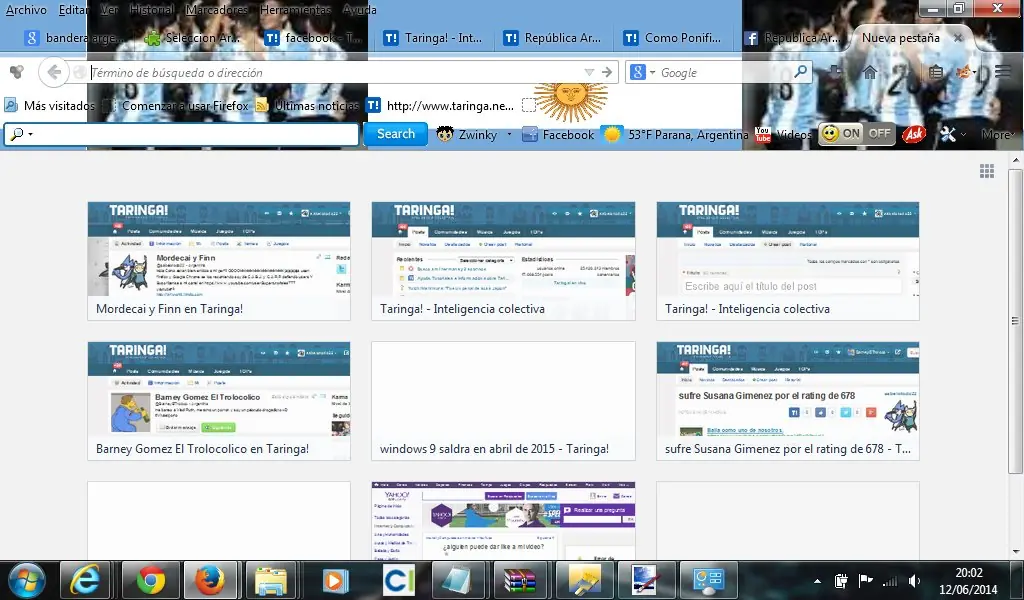
Task: Open Facebook from the toolbar
Action: click(558, 134)
